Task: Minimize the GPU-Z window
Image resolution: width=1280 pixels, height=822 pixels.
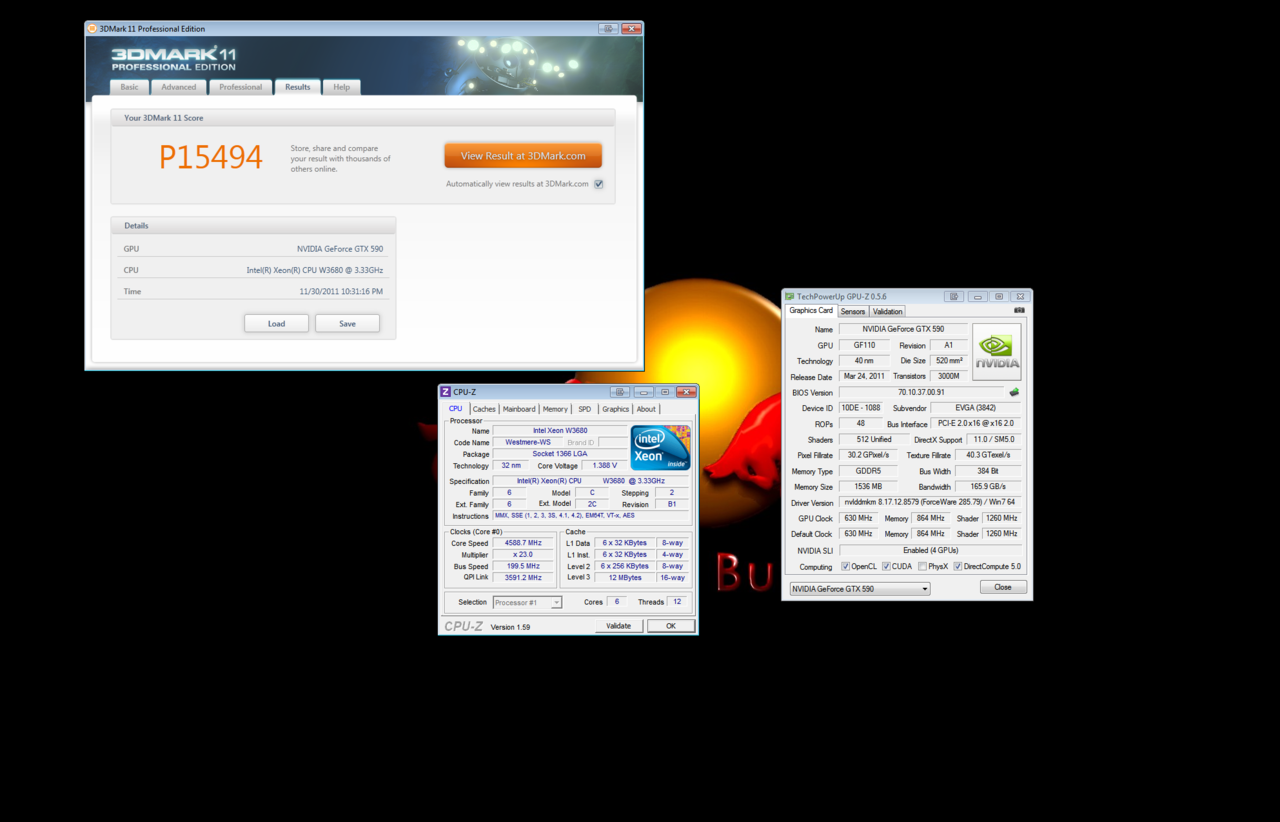Action: [977, 296]
